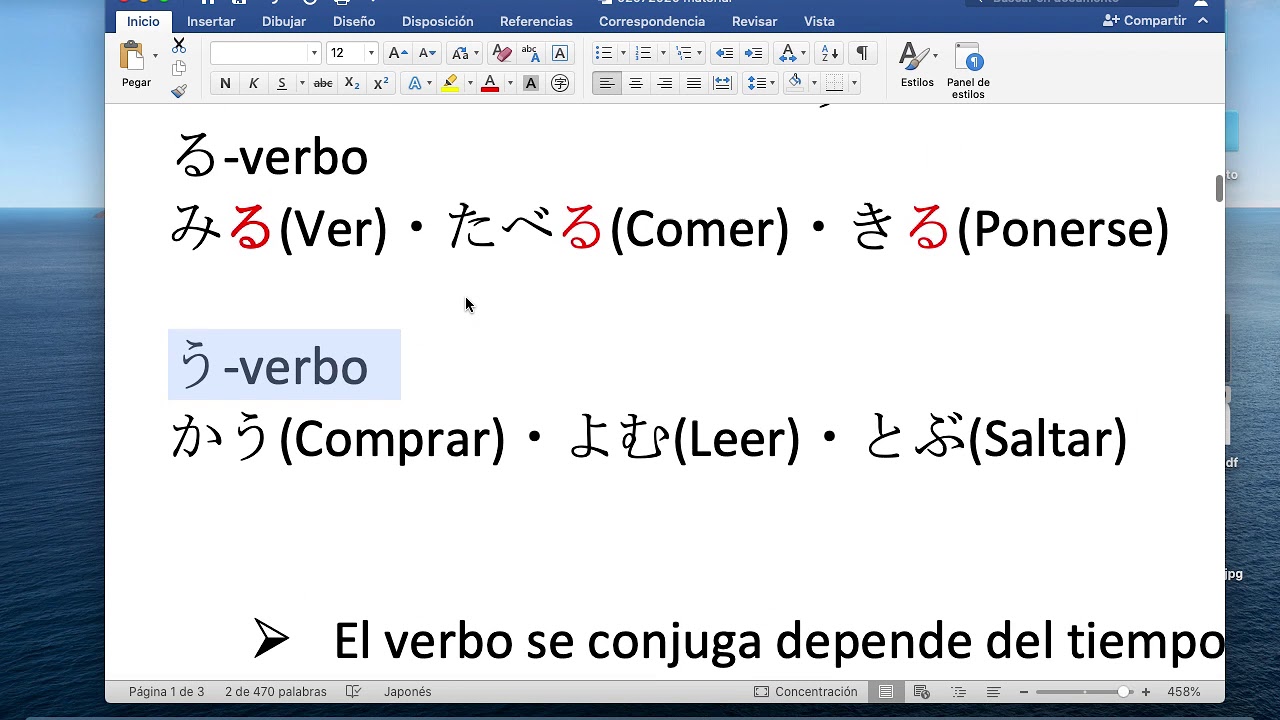The width and height of the screenshot is (1280, 720).
Task: Set centered text alignment
Action: [x=635, y=83]
